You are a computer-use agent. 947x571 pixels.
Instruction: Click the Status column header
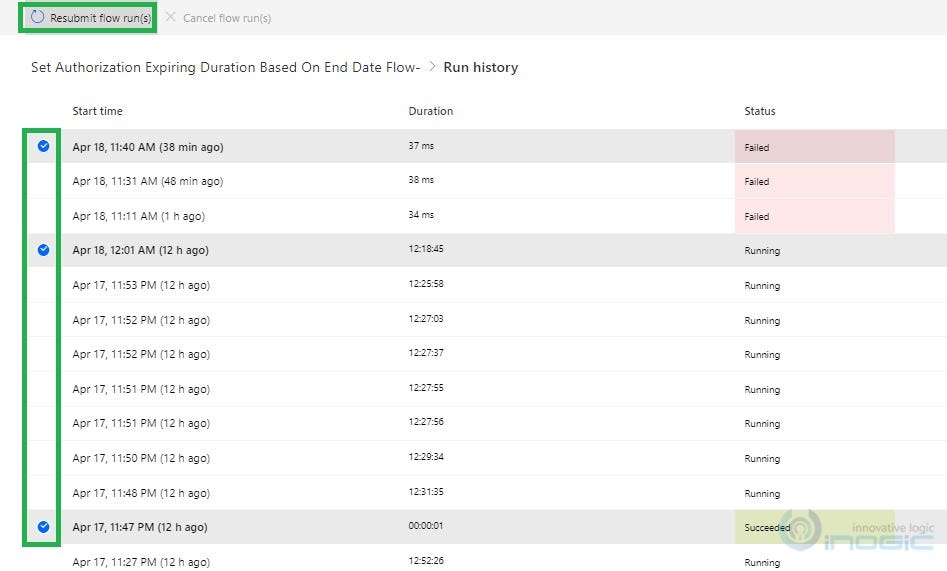760,111
